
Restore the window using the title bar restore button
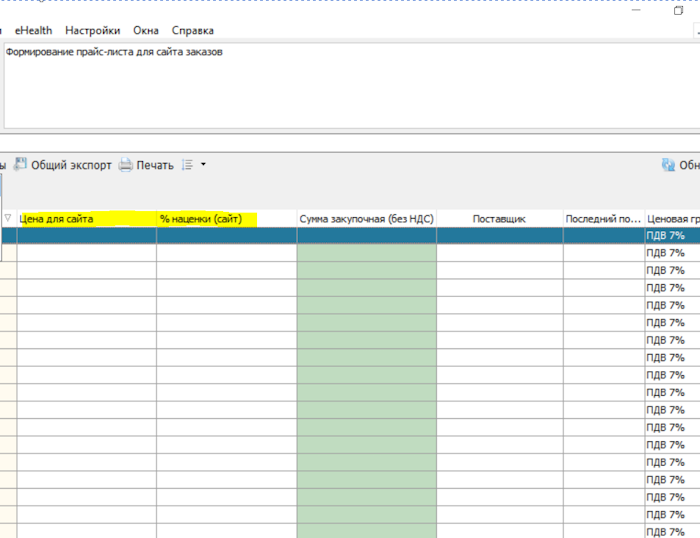[679, 10]
